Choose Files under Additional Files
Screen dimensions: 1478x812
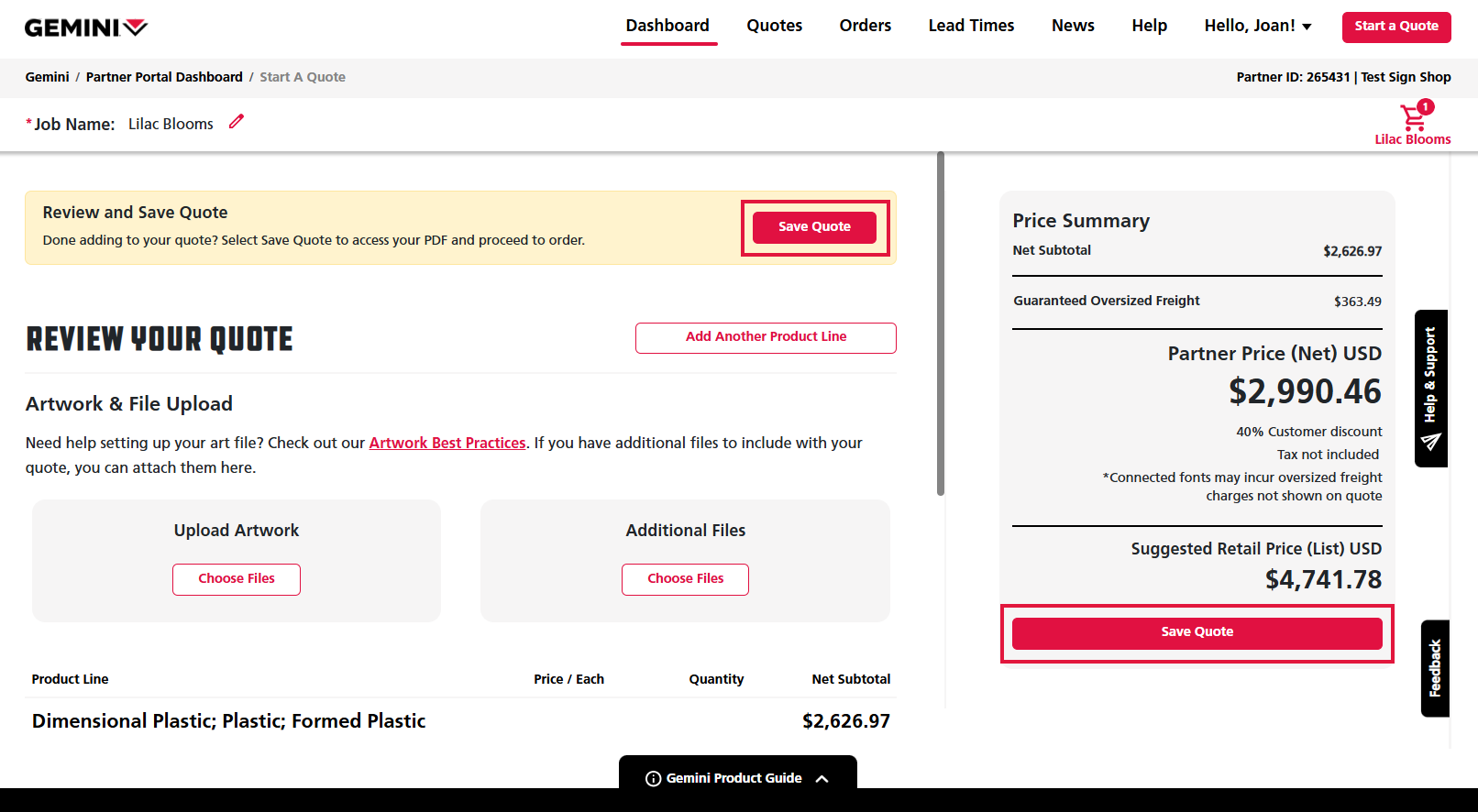[685, 579]
